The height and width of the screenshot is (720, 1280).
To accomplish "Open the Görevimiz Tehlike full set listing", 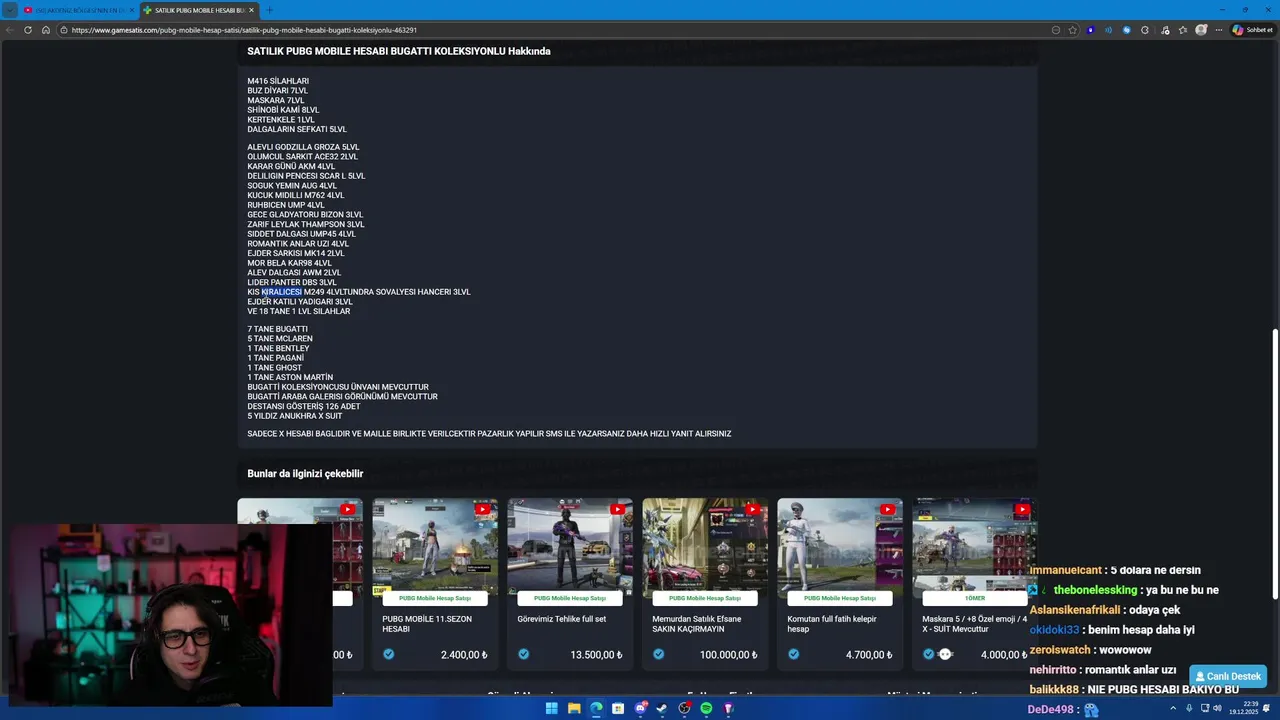I will 561,619.
